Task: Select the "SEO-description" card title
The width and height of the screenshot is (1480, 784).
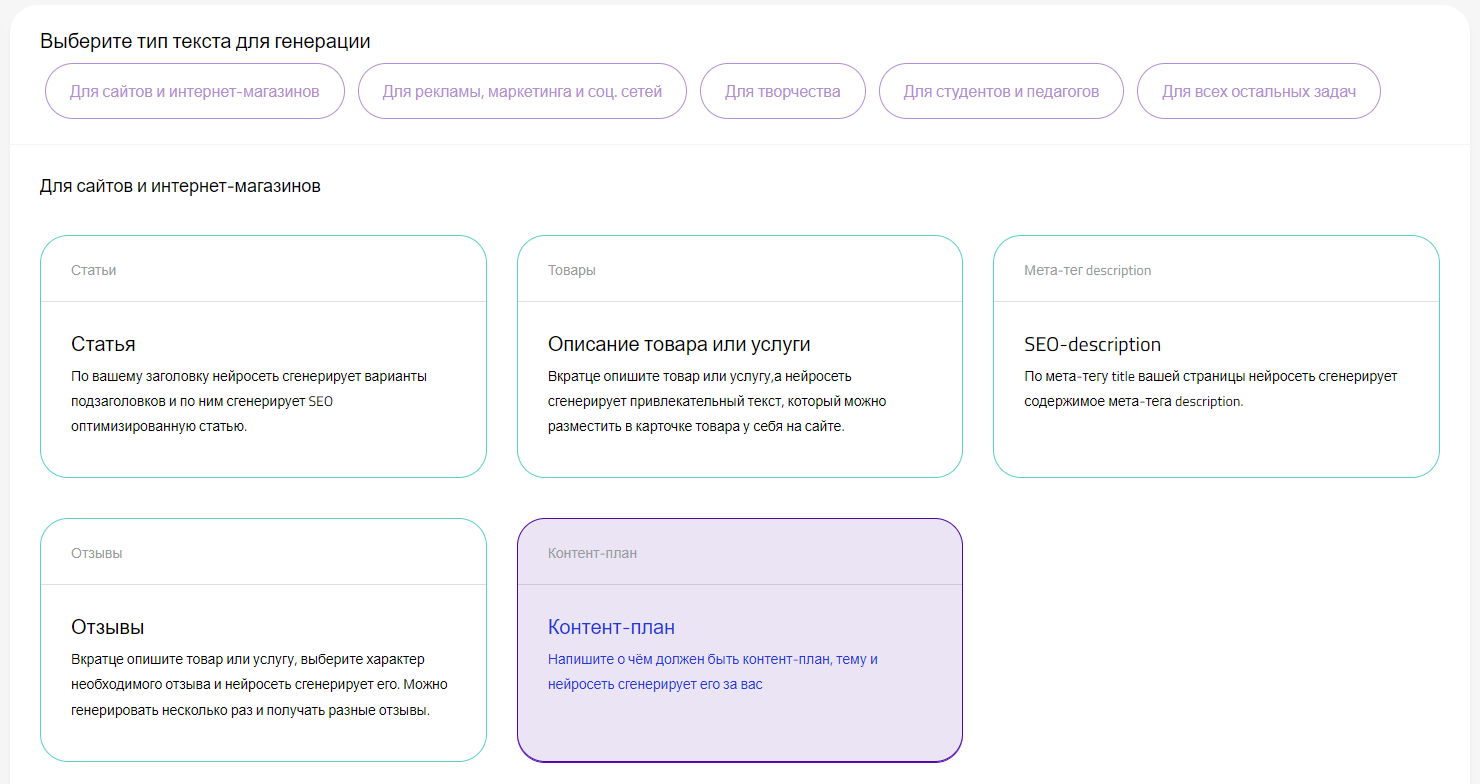Action: [1092, 344]
